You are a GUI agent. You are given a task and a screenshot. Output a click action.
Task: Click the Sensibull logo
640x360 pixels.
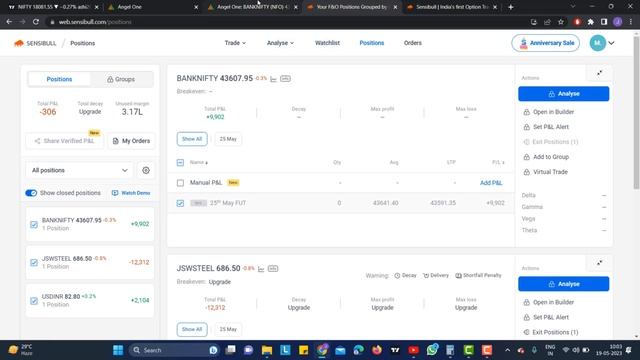click(x=35, y=43)
